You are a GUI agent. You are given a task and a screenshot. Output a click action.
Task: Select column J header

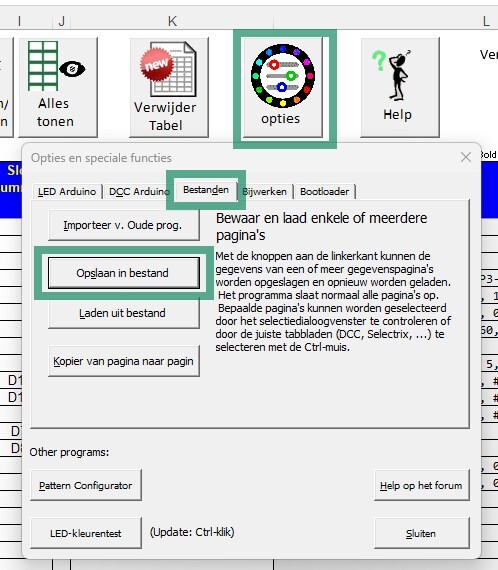point(61,21)
